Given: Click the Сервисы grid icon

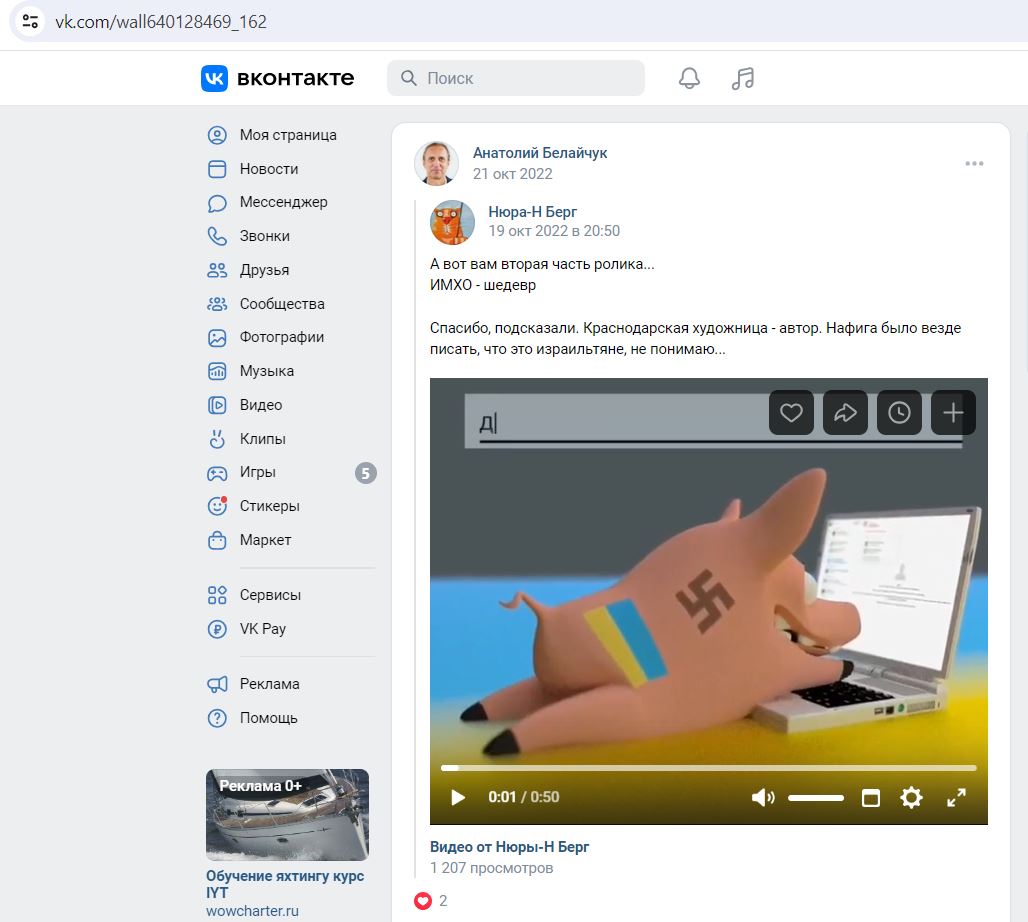Looking at the screenshot, I should tap(217, 595).
